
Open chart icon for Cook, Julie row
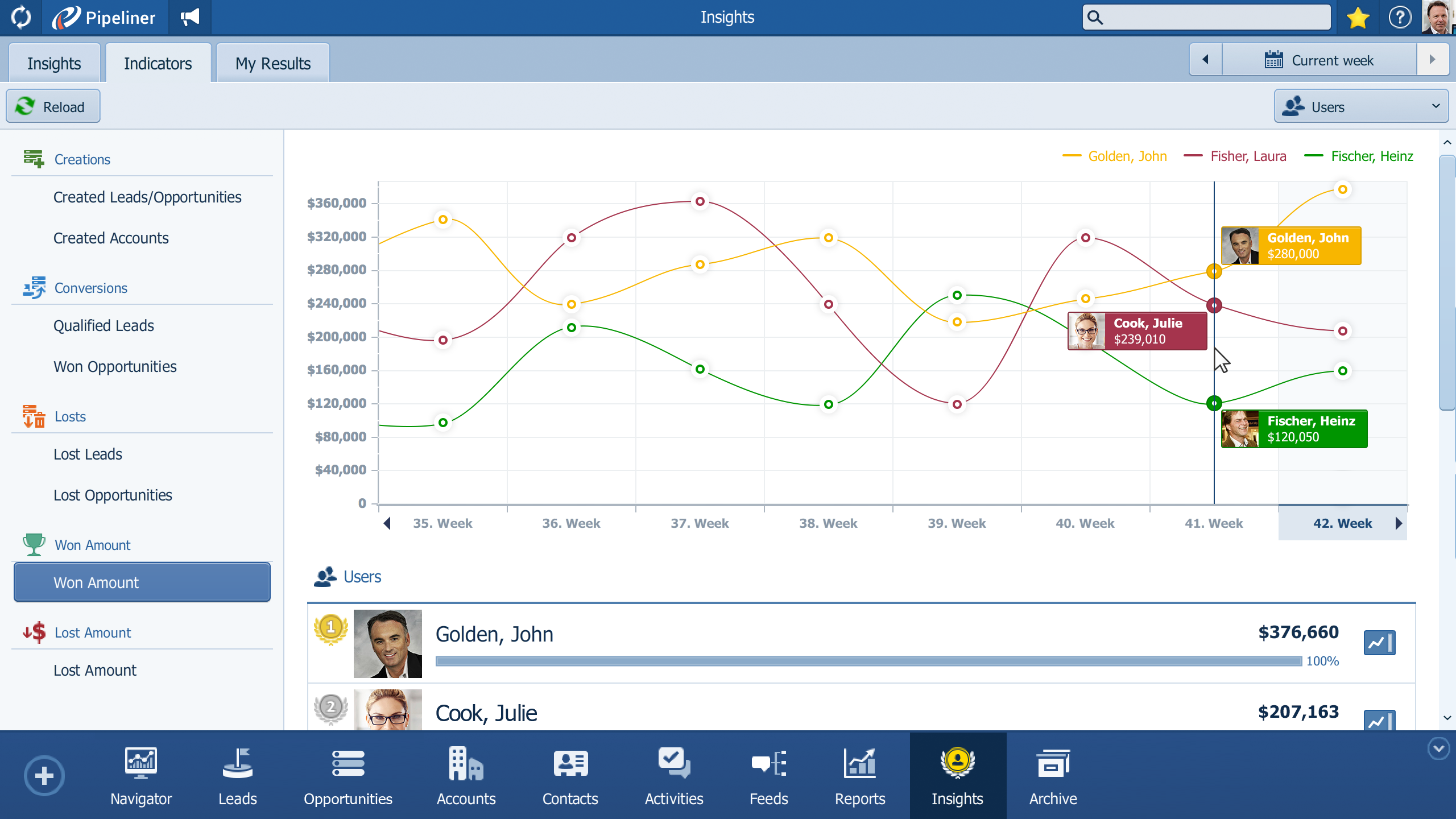coord(1379,720)
